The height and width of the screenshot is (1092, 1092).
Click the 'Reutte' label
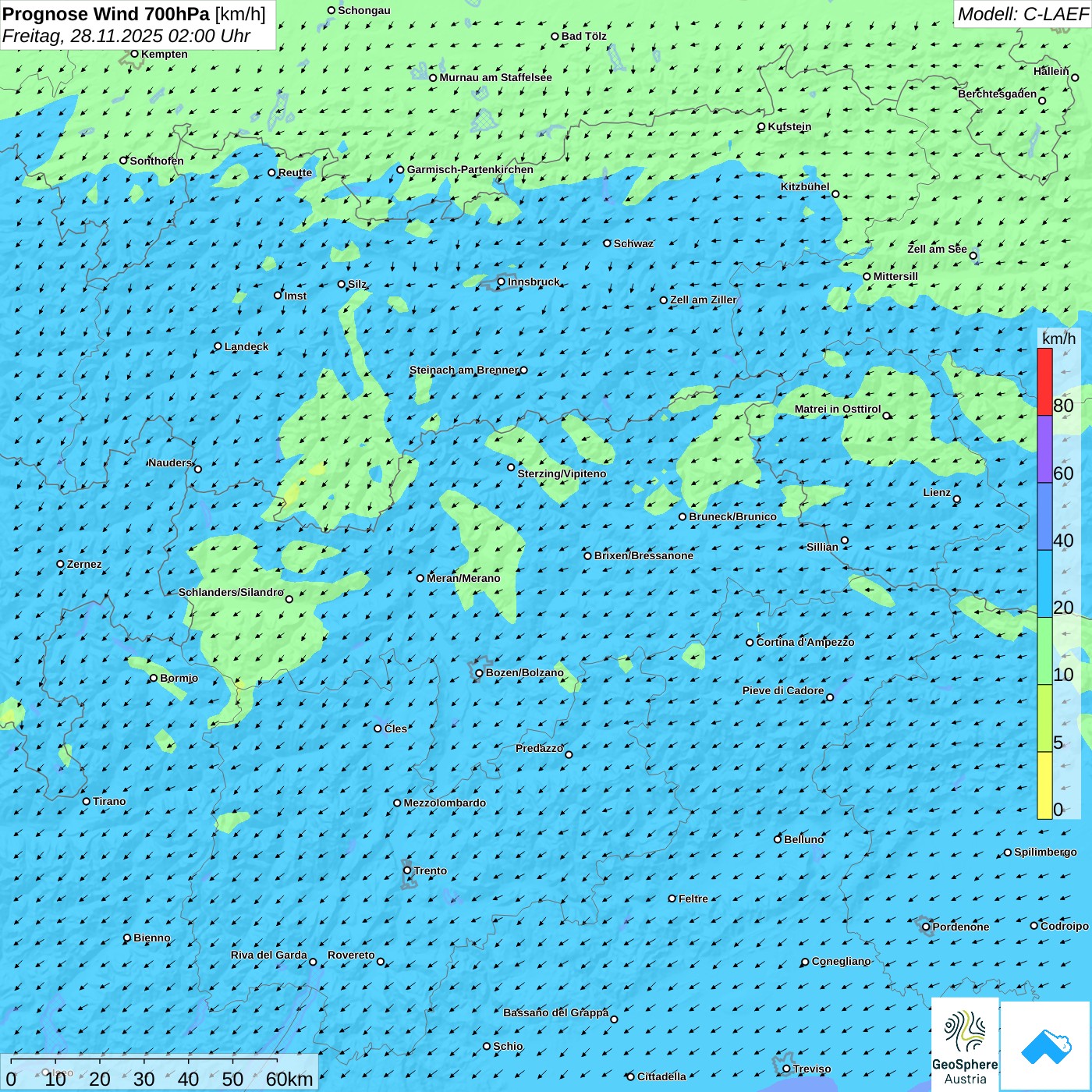295,172
